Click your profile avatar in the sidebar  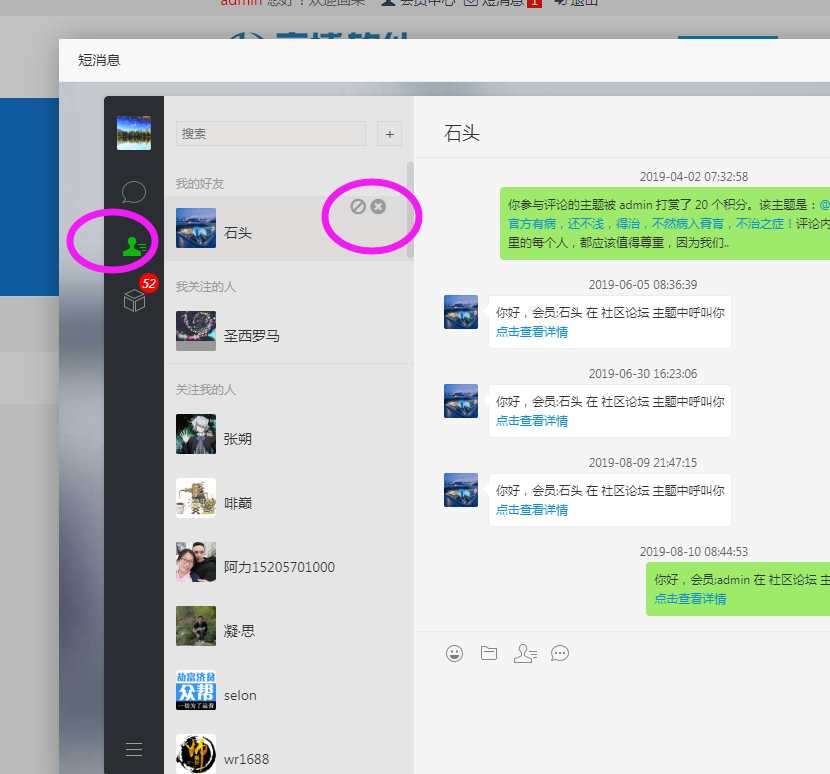pyautogui.click(x=134, y=133)
